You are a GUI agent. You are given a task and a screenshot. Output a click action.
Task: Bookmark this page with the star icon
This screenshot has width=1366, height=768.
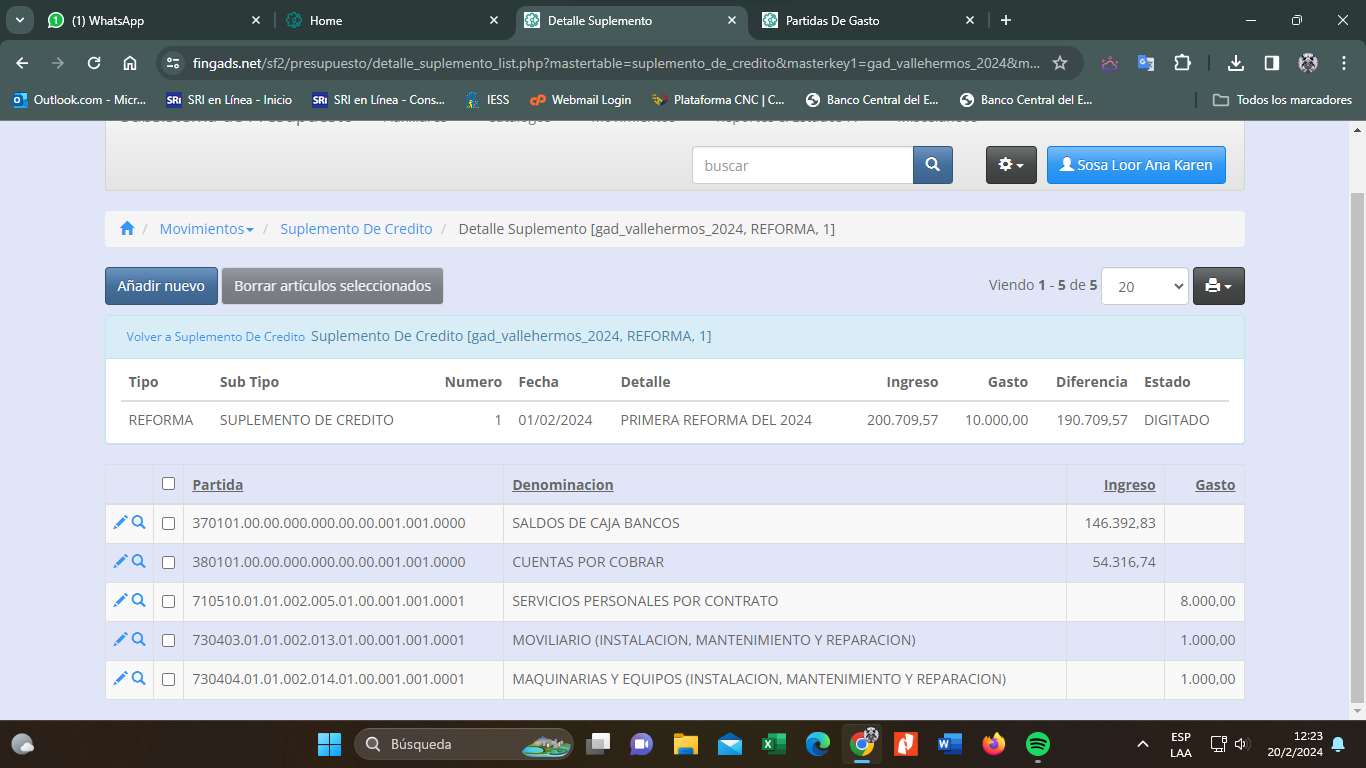click(1060, 63)
